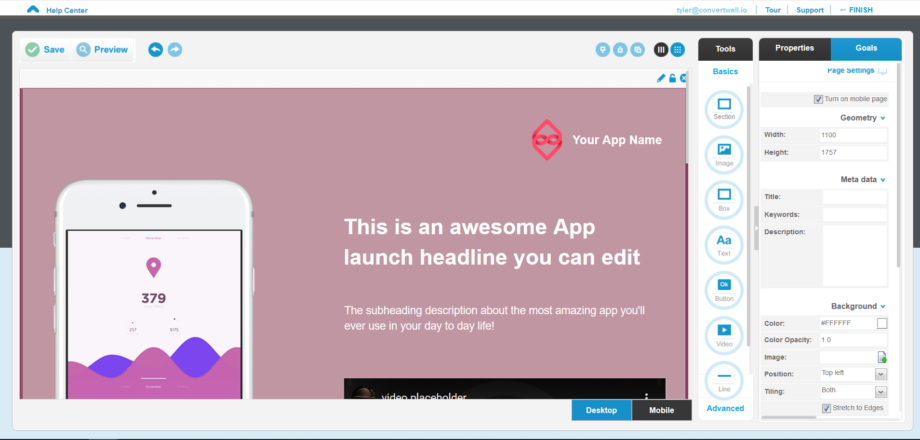Select the Text tool
The image size is (920, 440).
tap(725, 245)
